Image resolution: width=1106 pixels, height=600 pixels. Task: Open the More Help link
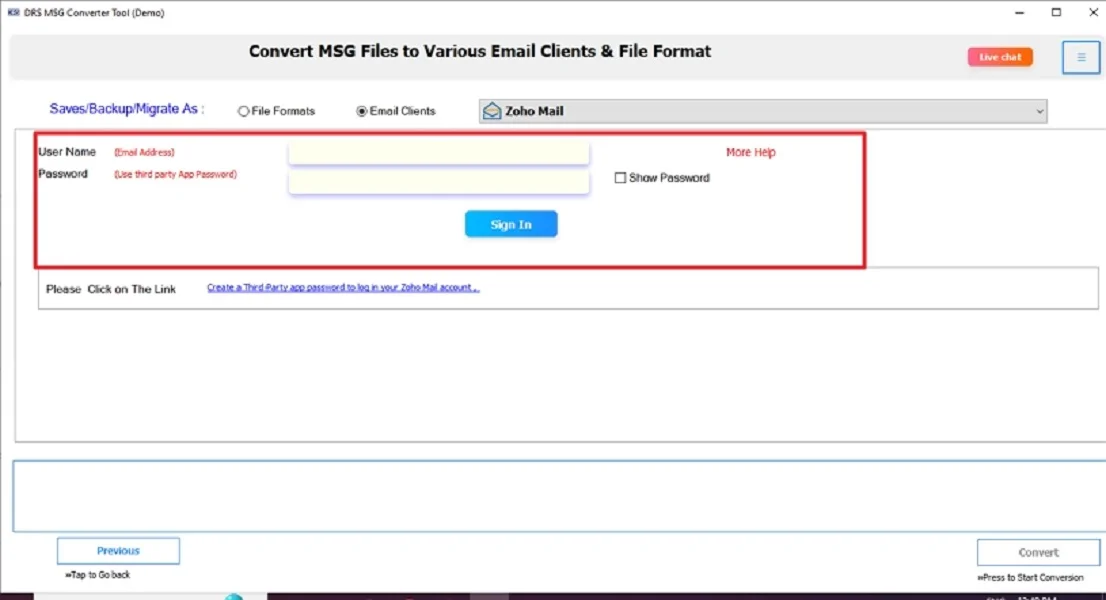coord(750,153)
